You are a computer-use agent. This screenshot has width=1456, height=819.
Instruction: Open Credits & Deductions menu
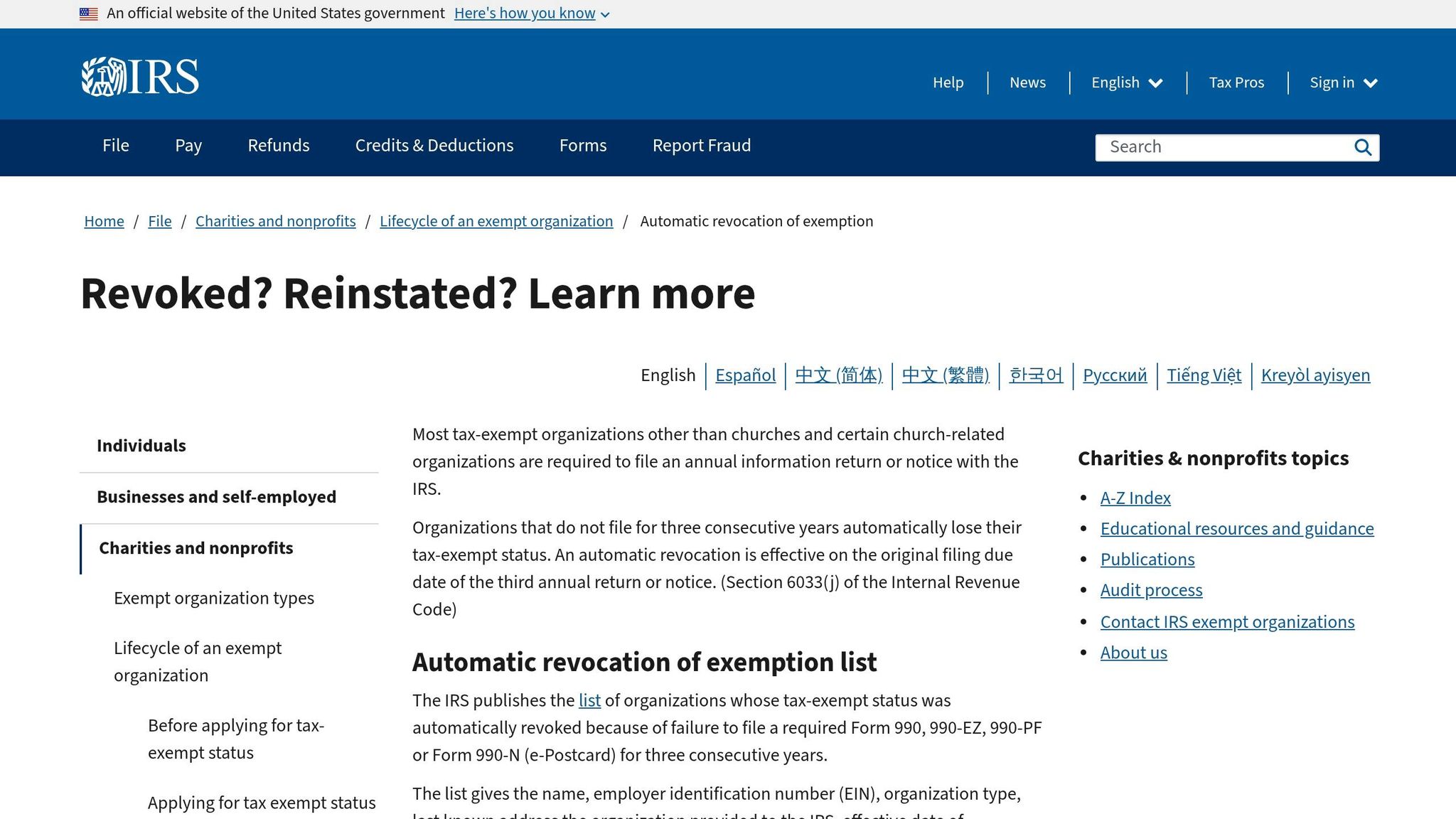click(434, 146)
